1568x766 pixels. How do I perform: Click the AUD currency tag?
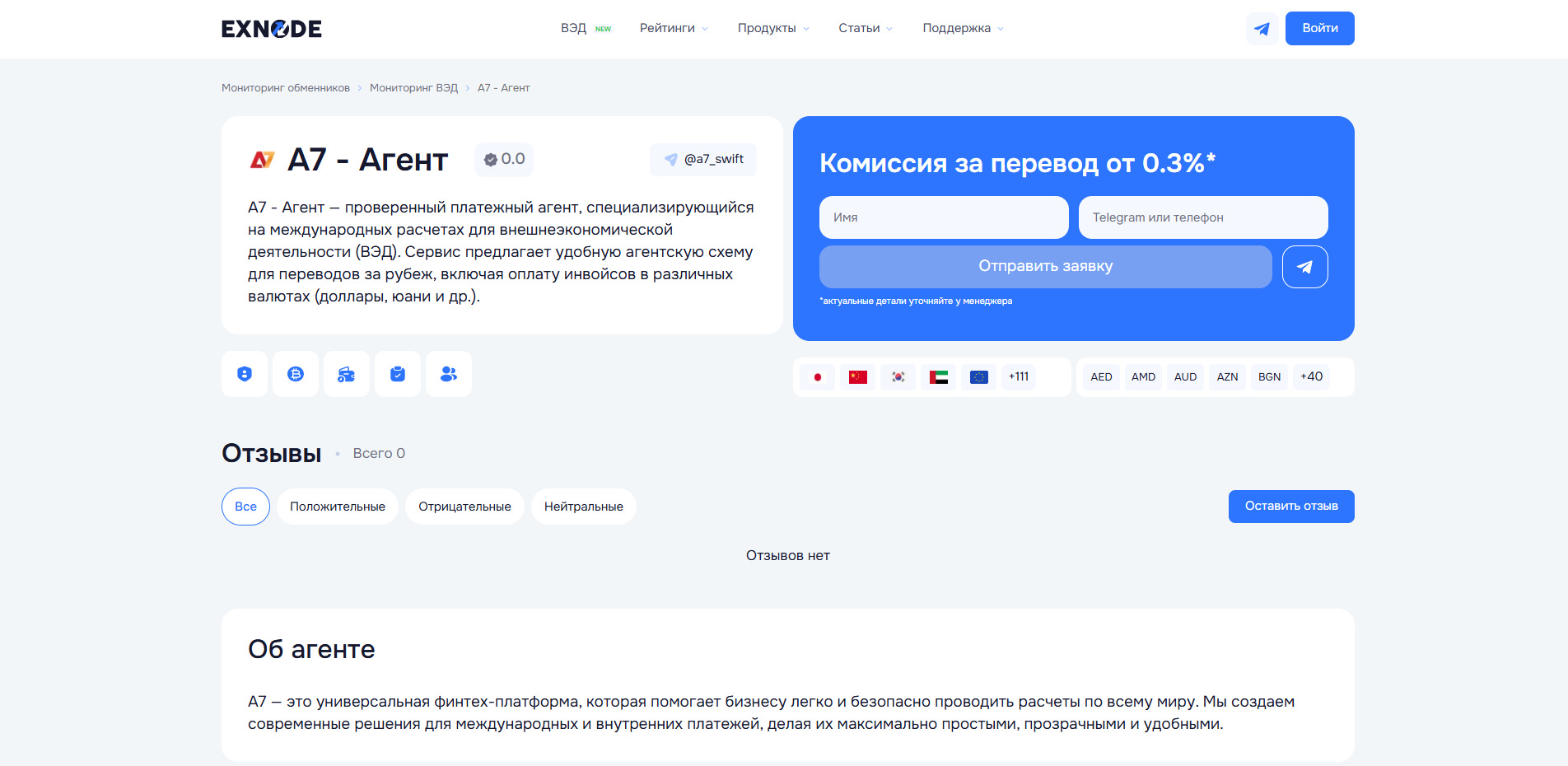1186,377
